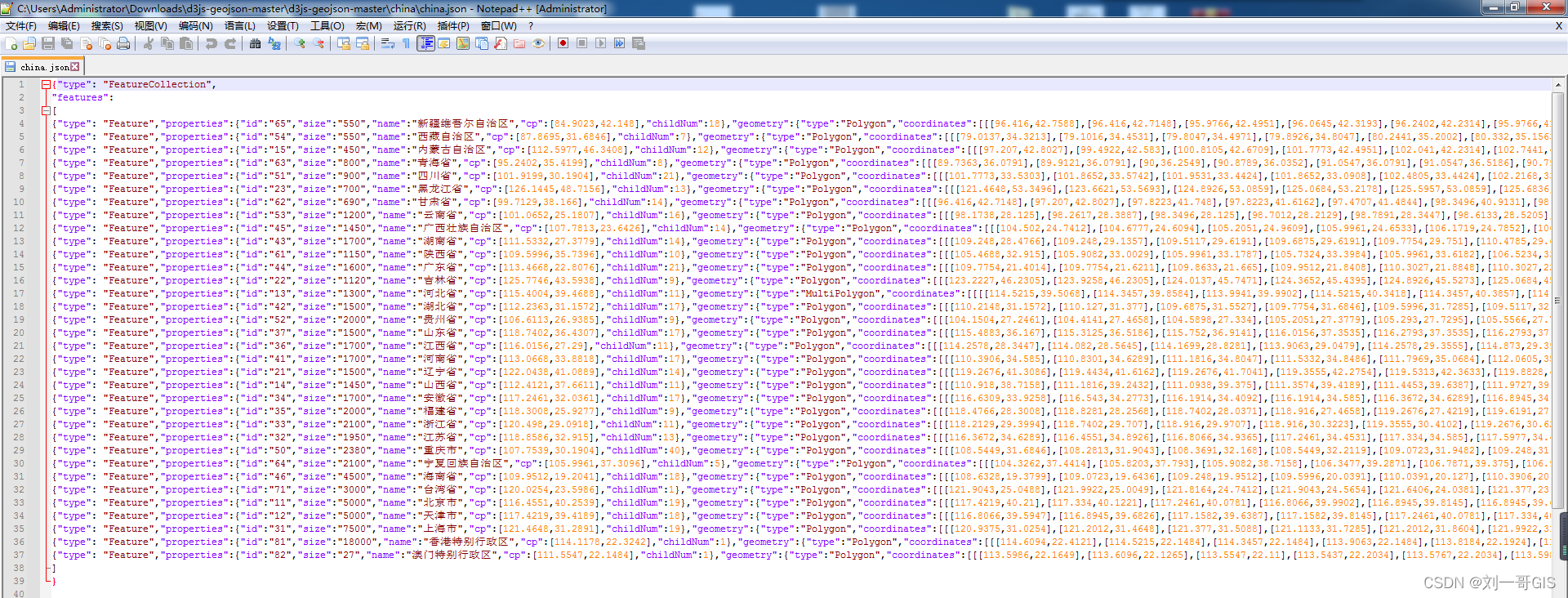Toggle file monitoring eye icon
The width and height of the screenshot is (1568, 598).
tap(538, 43)
